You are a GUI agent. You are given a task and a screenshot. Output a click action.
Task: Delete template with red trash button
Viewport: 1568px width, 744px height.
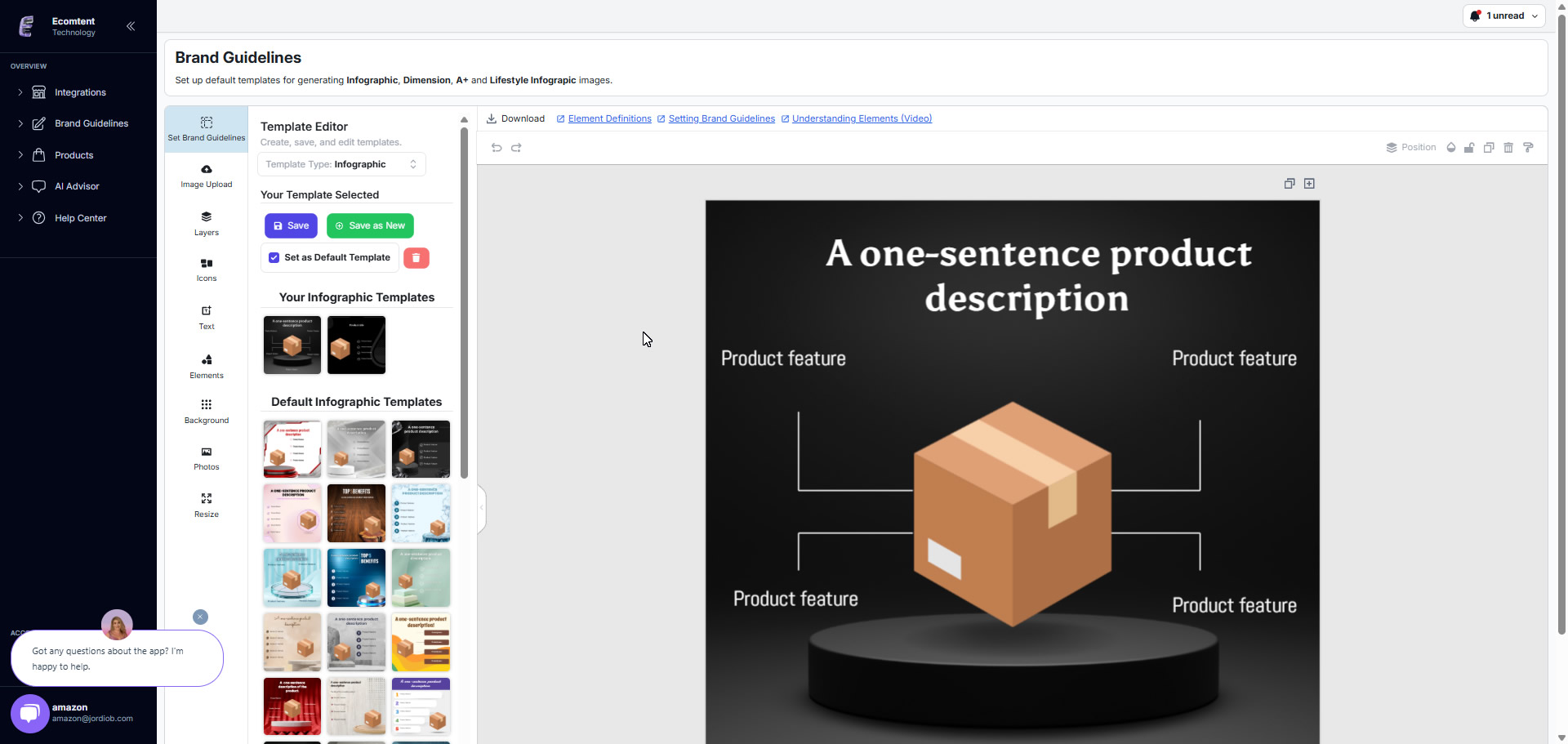(416, 258)
